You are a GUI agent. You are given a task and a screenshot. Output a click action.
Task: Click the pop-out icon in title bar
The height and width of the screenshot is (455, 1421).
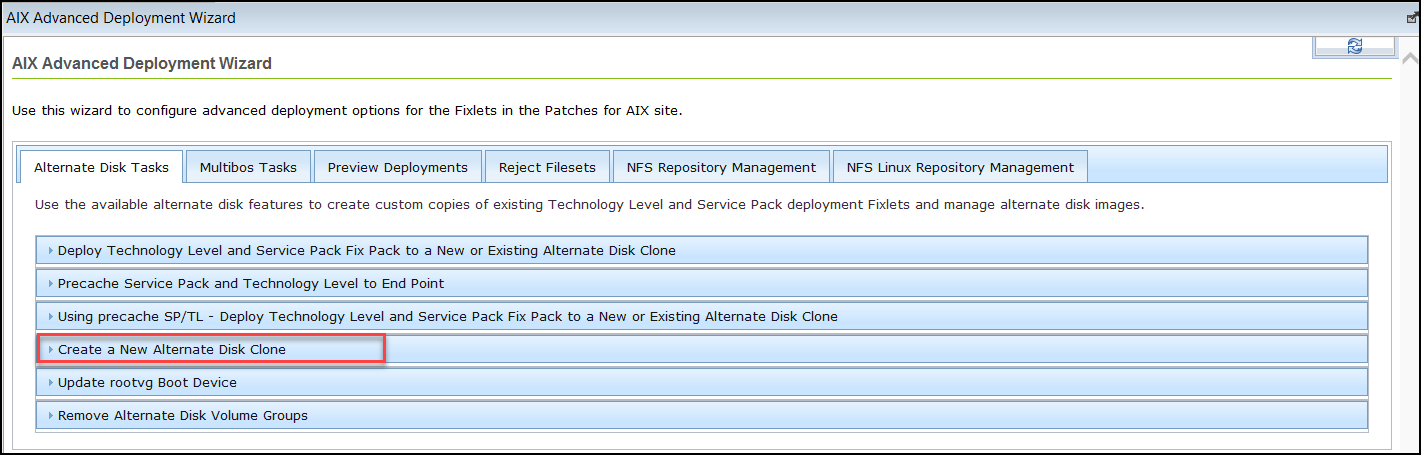[1412, 18]
